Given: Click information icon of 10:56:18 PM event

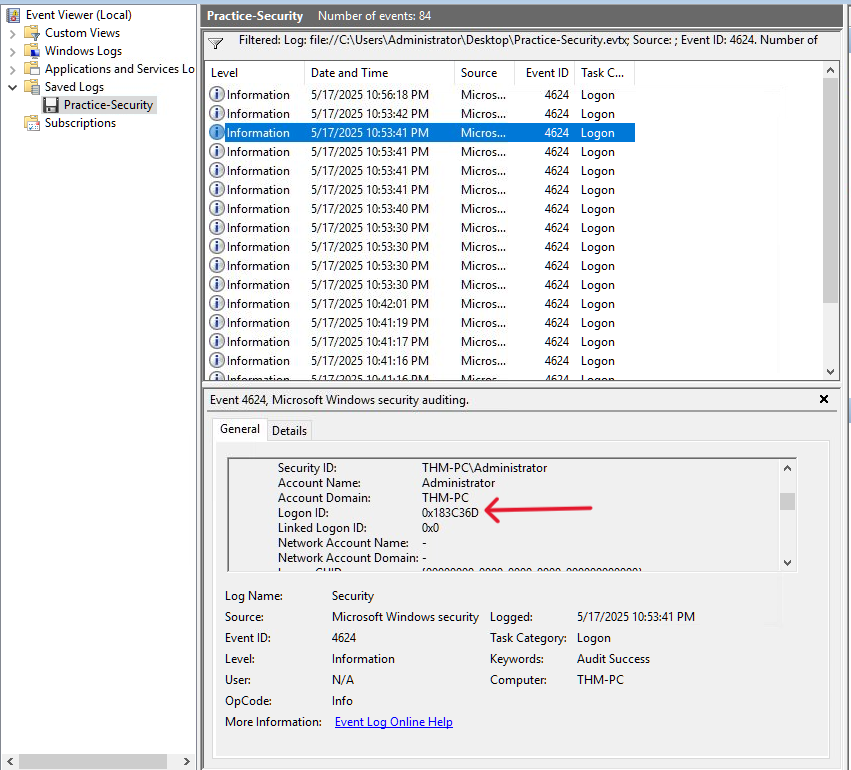Looking at the screenshot, I should (217, 95).
